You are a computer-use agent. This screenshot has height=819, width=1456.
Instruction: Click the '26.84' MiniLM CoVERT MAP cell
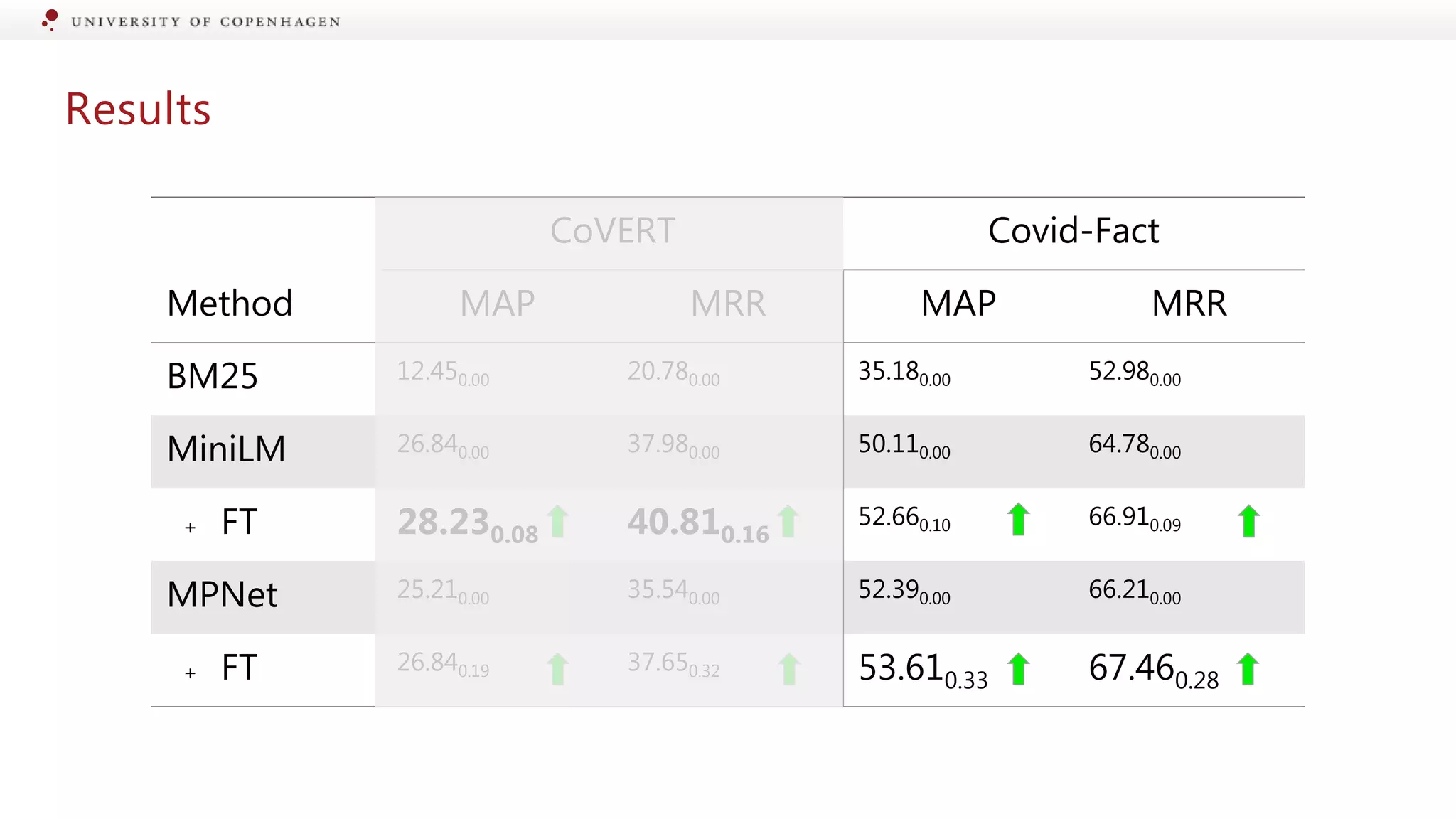pos(443,445)
